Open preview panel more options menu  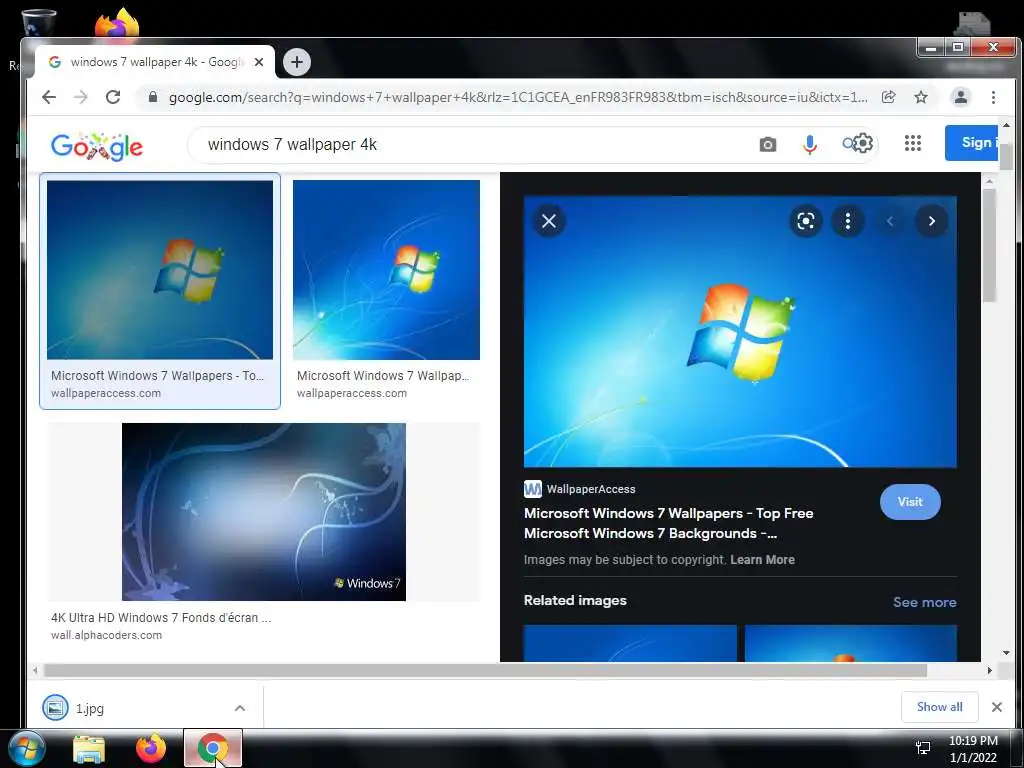click(x=848, y=221)
